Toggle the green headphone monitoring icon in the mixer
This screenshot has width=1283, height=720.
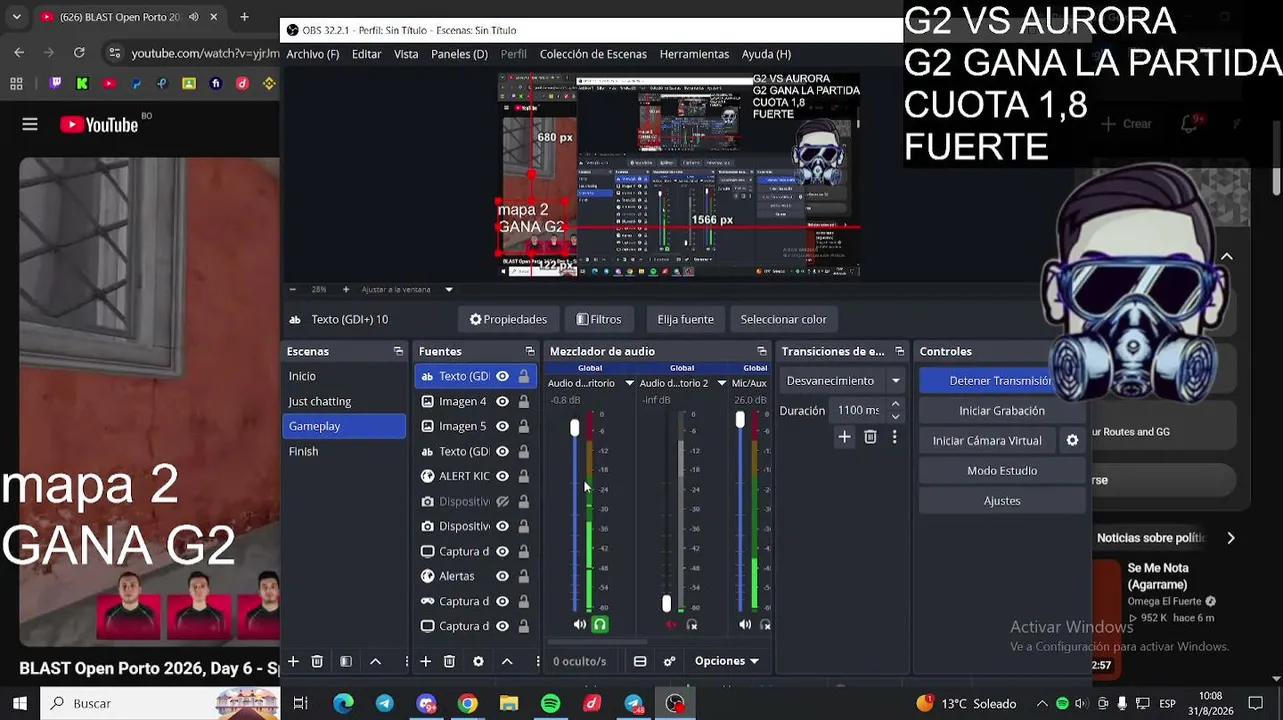(600, 624)
